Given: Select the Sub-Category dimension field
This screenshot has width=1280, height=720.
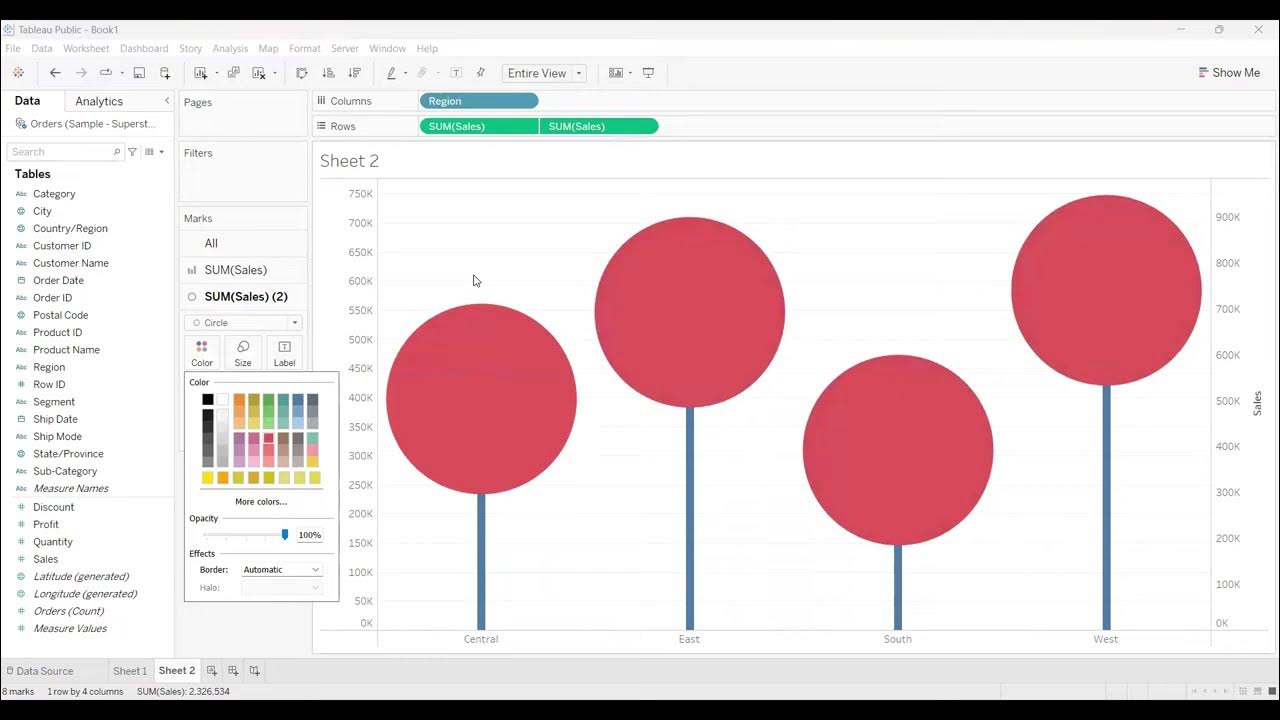Looking at the screenshot, I should point(65,471).
